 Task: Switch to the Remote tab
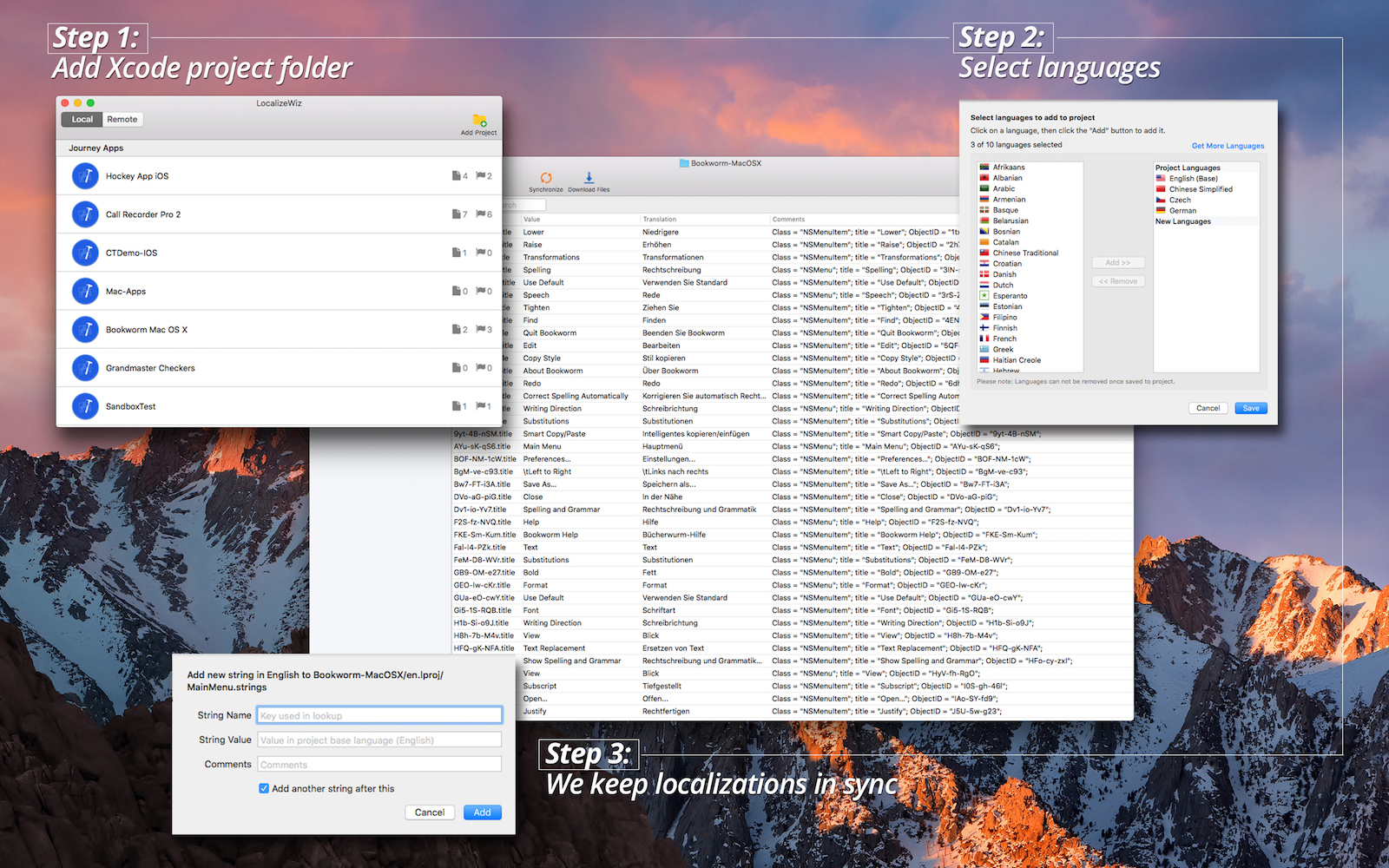point(122,120)
